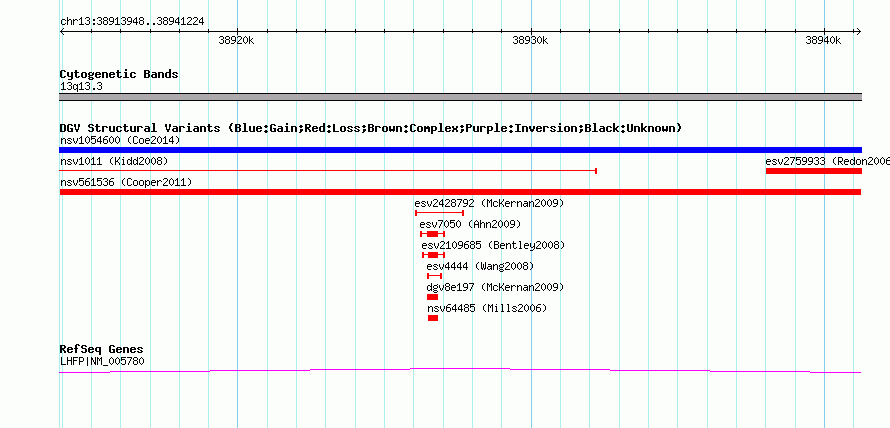The image size is (890, 428).
Task: Select the nsv1011 (Kidd2008) label
Action: [114, 161]
